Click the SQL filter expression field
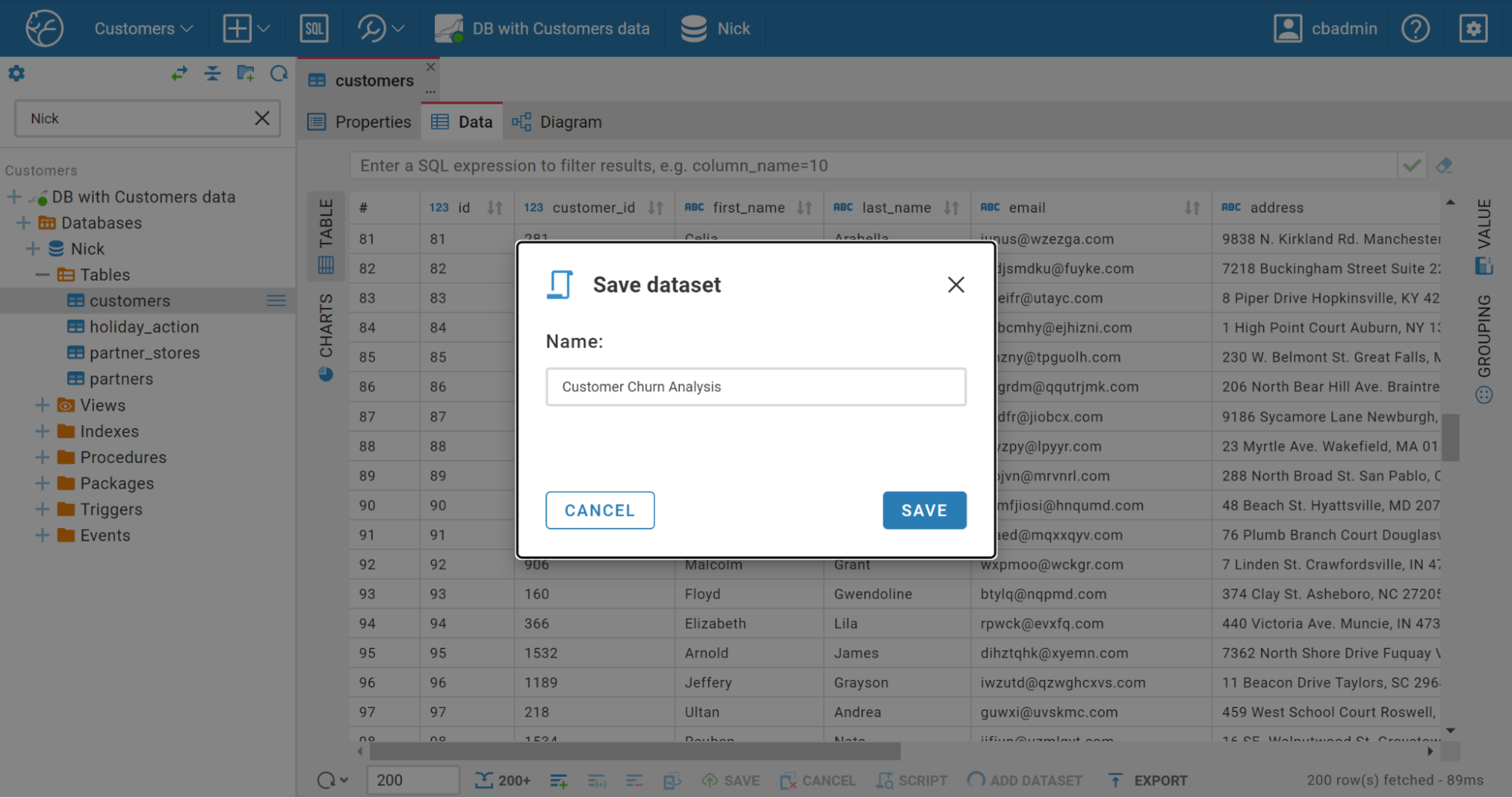1512x798 pixels. click(872, 166)
